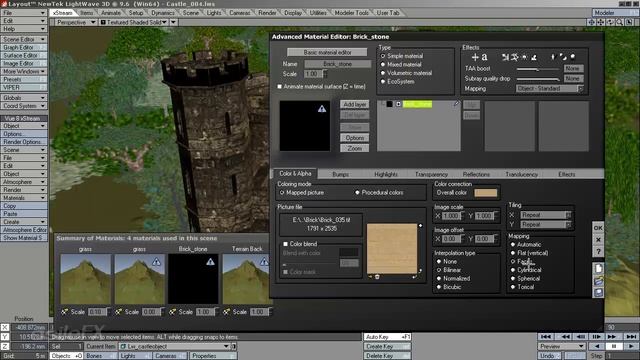Click warning triangle on Brick_stone summary thumbnail

pyautogui.click(x=210, y=262)
